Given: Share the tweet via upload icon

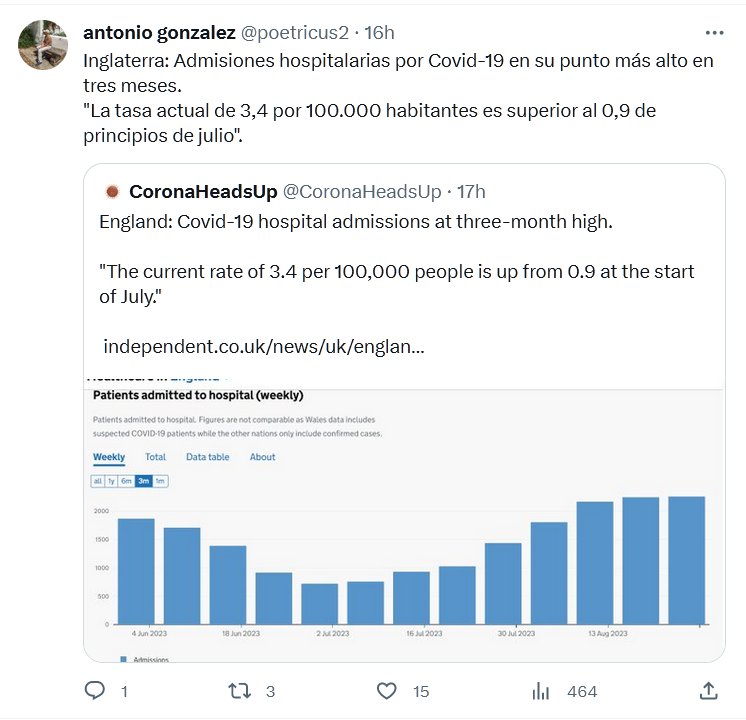Looking at the screenshot, I should point(707,691).
